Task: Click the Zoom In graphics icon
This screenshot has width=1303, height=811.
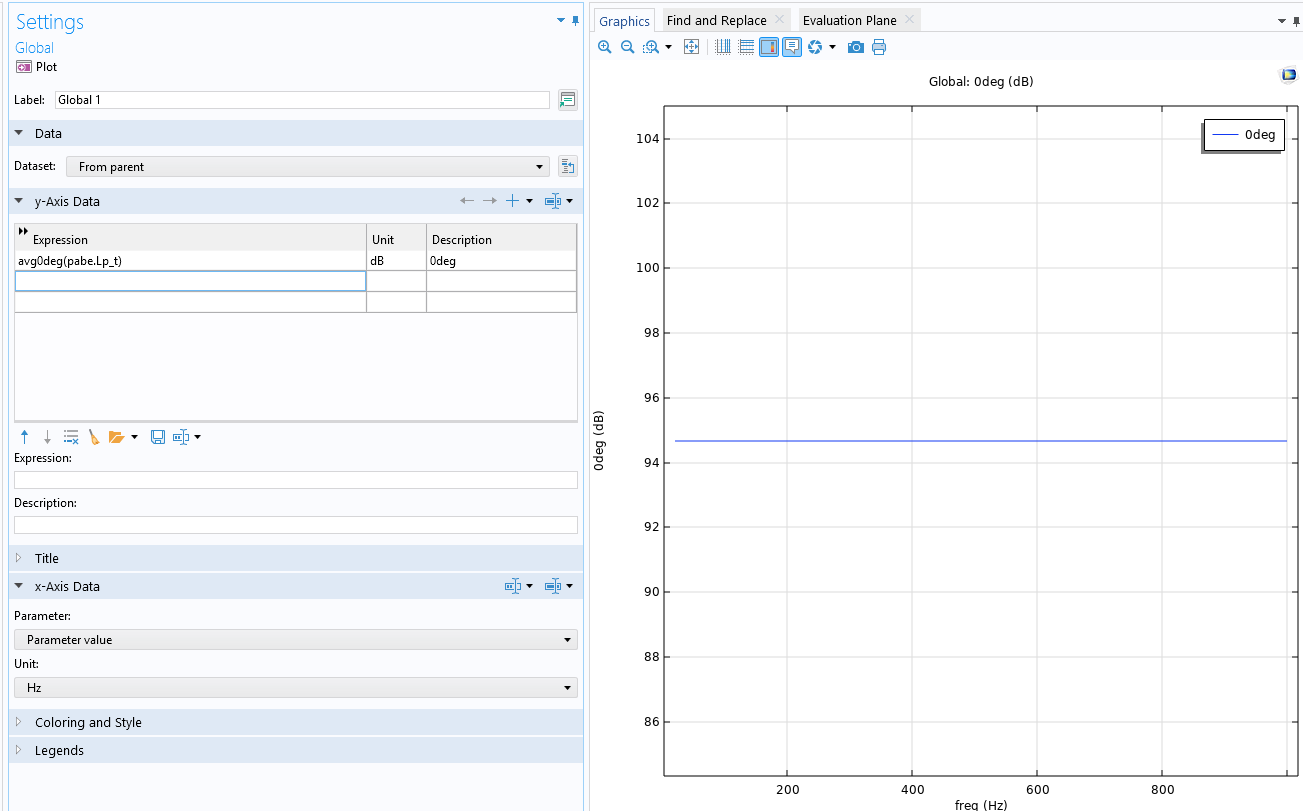Action: [604, 47]
